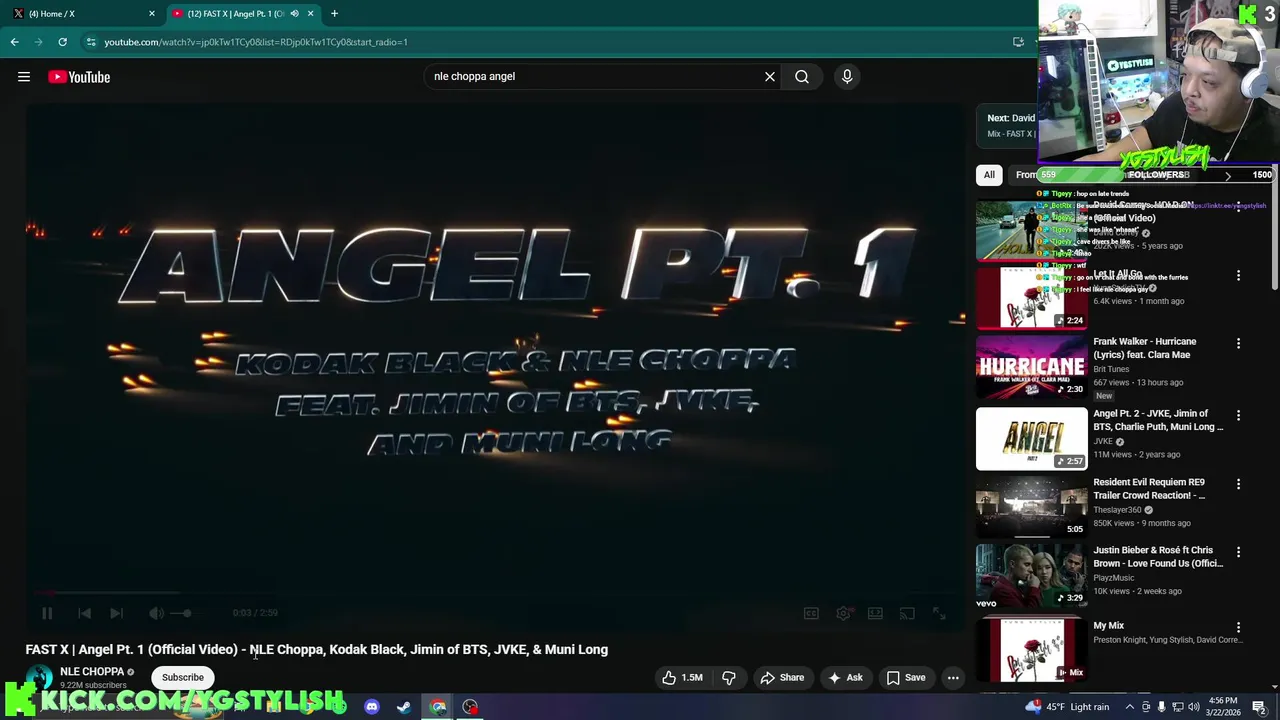This screenshot has height=720, width=1280.
Task: Open more actions menu under video
Action: 953,677
